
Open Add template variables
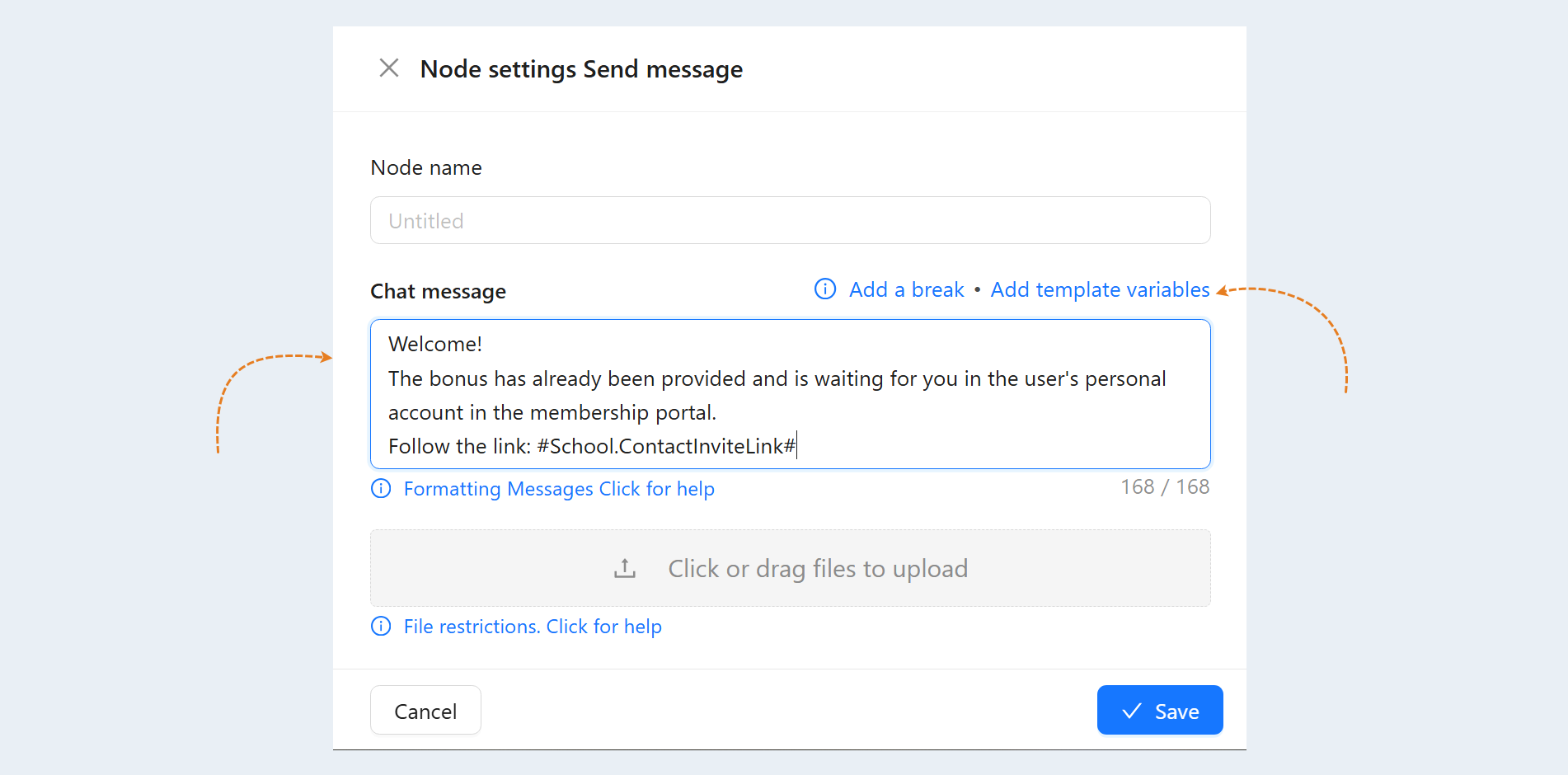click(1100, 289)
